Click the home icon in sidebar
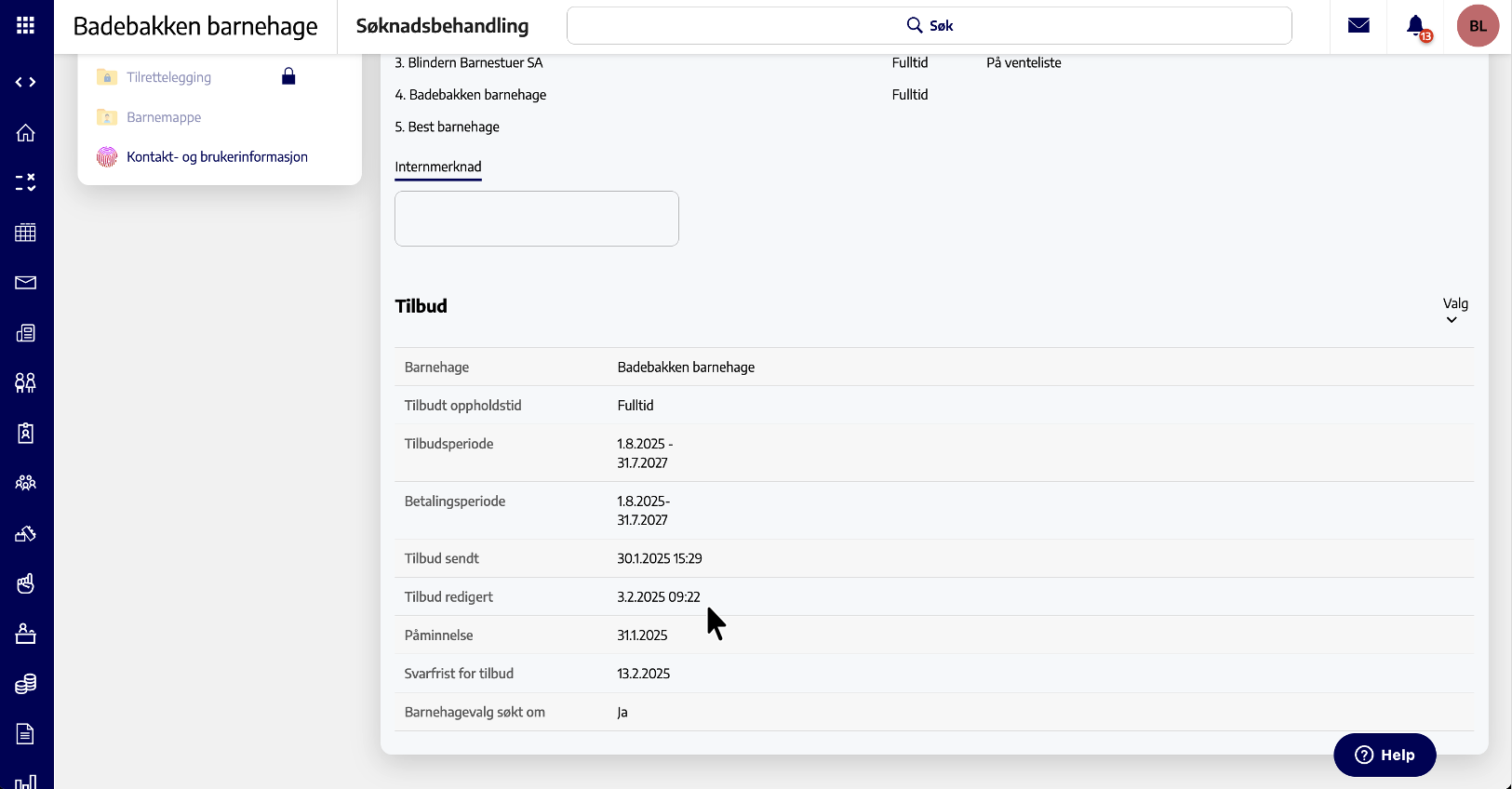 tap(26, 132)
